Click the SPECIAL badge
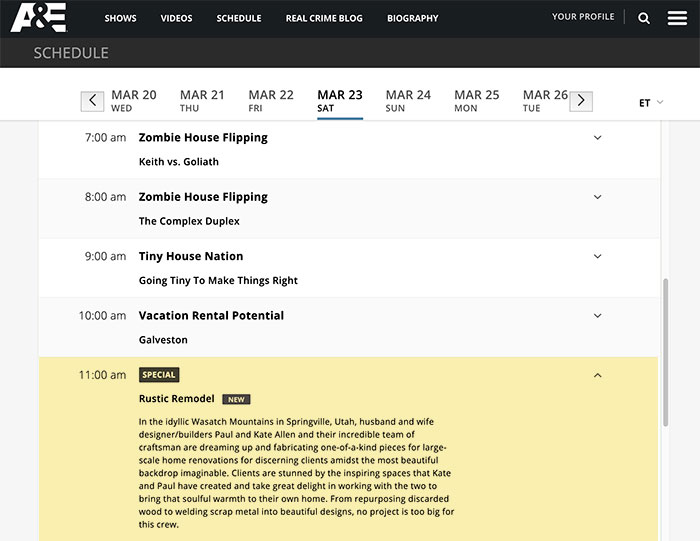Screen dimensions: 700x541 click(159, 375)
